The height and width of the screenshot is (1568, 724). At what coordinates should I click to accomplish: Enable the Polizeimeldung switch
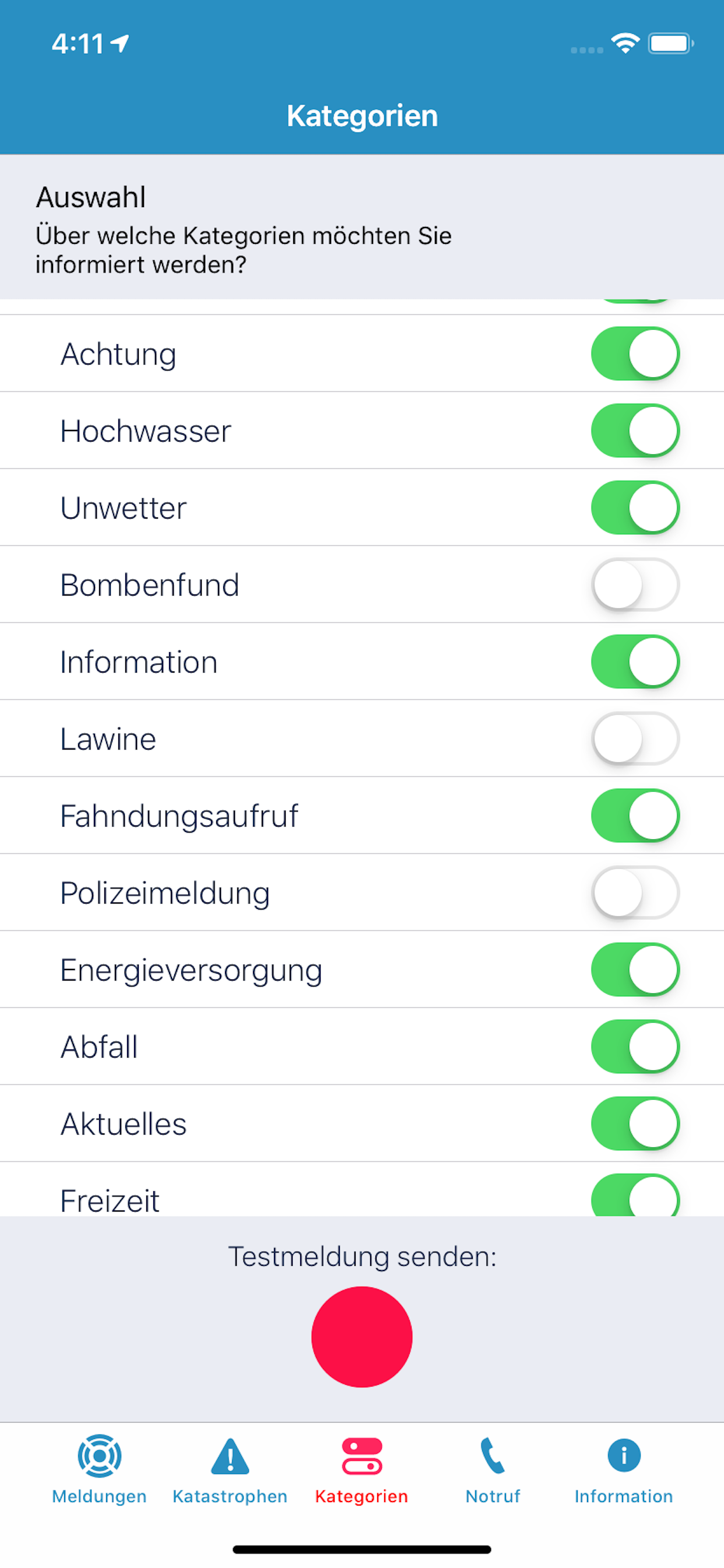pos(635,892)
